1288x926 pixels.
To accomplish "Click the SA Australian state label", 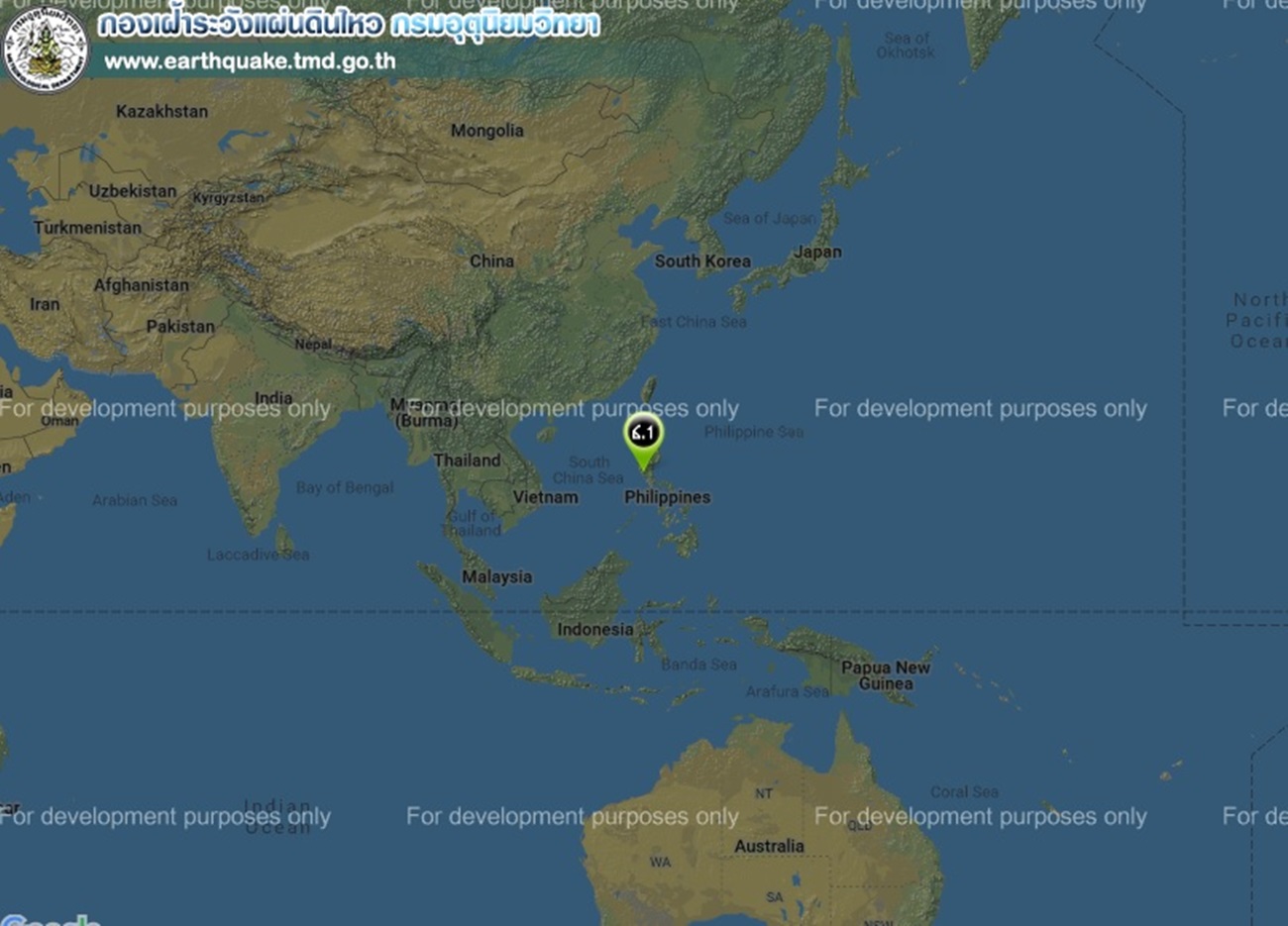I will (775, 897).
